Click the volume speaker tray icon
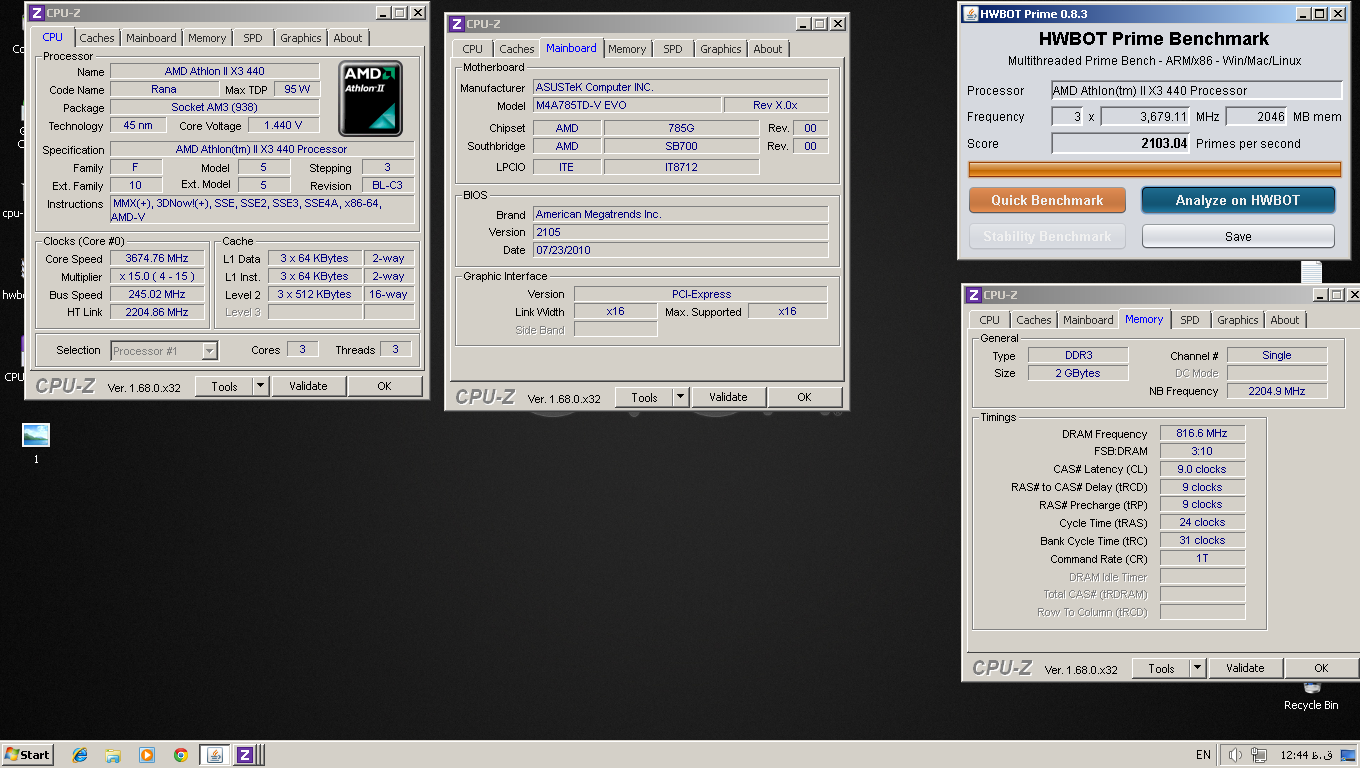This screenshot has height=768, width=1360. coord(1235,755)
